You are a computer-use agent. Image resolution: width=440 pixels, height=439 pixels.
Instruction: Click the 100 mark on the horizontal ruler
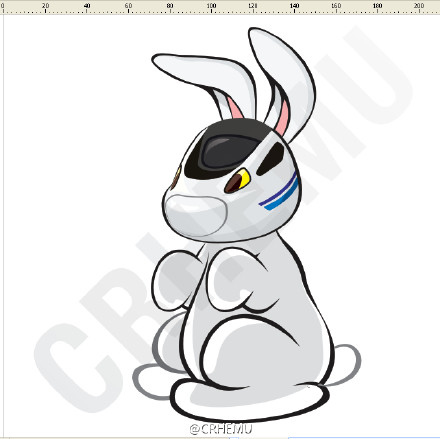[x=211, y=6]
